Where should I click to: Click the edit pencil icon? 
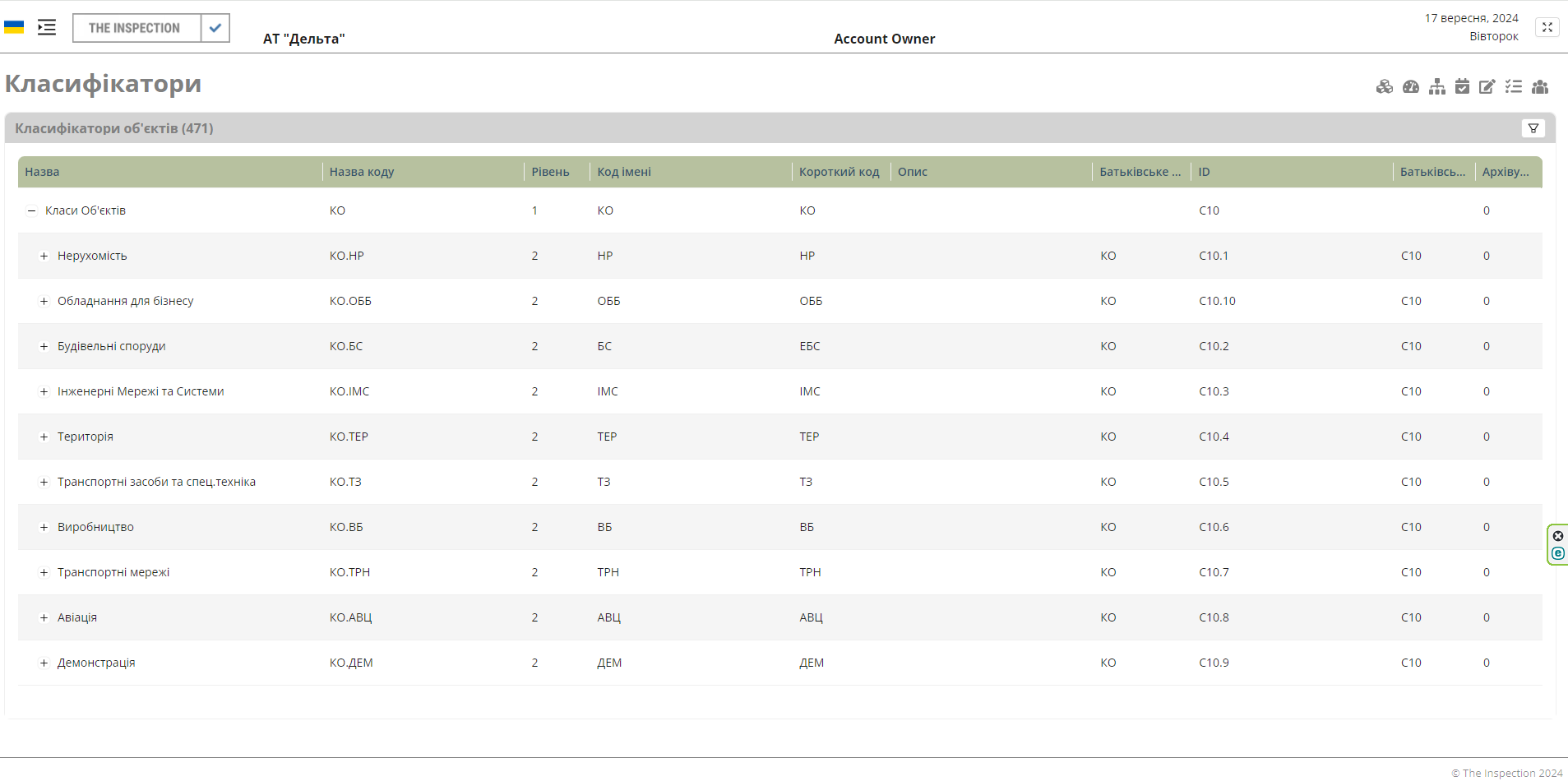[1487, 87]
